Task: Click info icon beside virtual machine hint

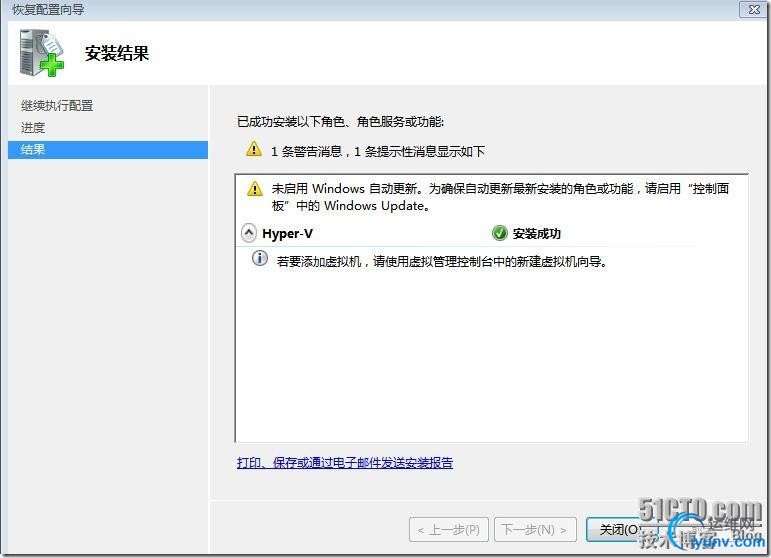Action: [x=260, y=258]
